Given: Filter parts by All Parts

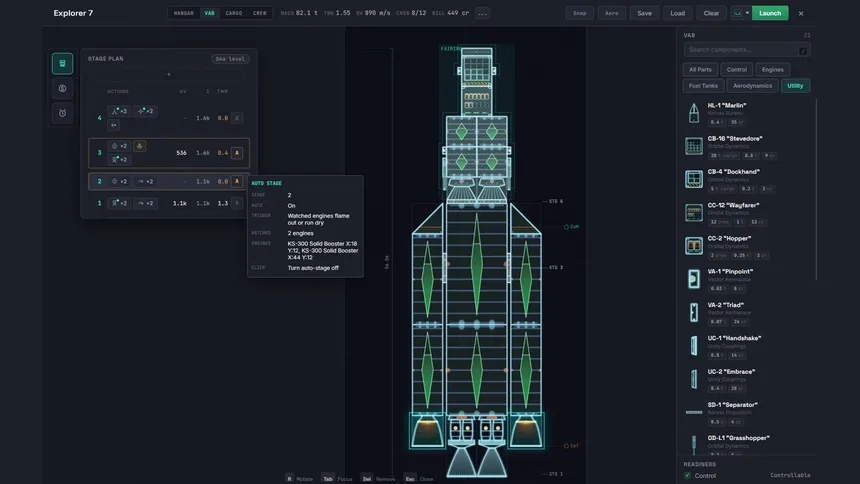Looking at the screenshot, I should [700, 70].
